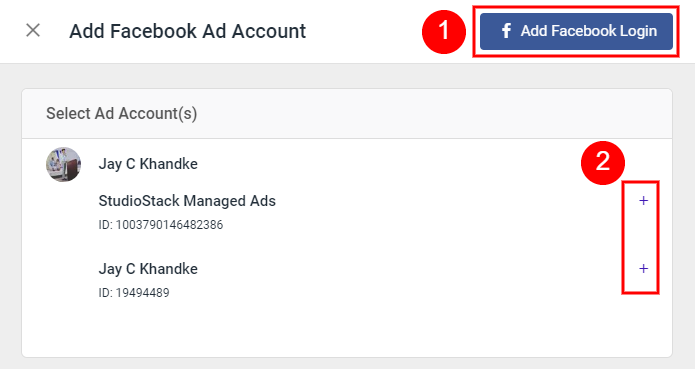Image resolution: width=695 pixels, height=369 pixels.
Task: Click the red circle marker numbered 2
Action: click(x=603, y=163)
